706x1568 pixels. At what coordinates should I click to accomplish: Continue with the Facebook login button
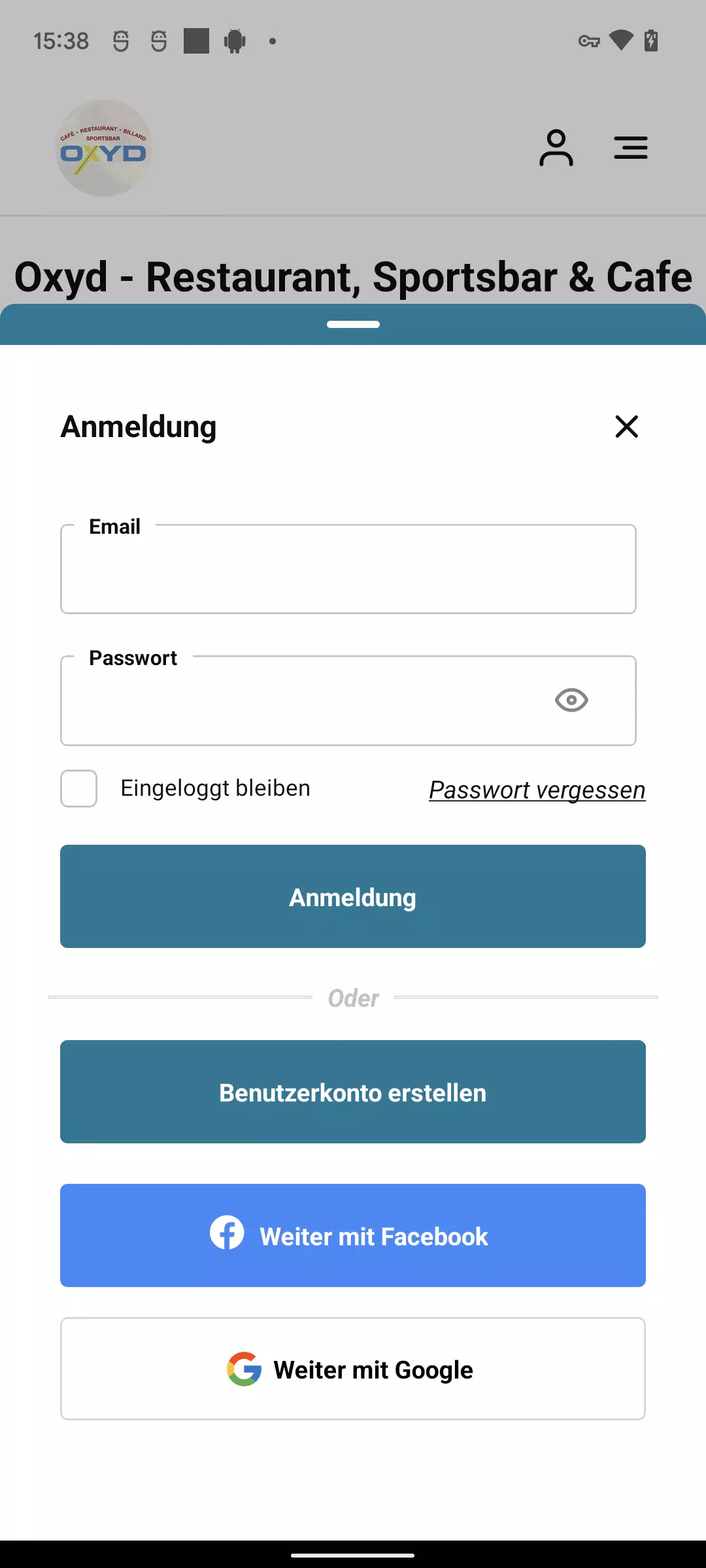coord(353,1235)
